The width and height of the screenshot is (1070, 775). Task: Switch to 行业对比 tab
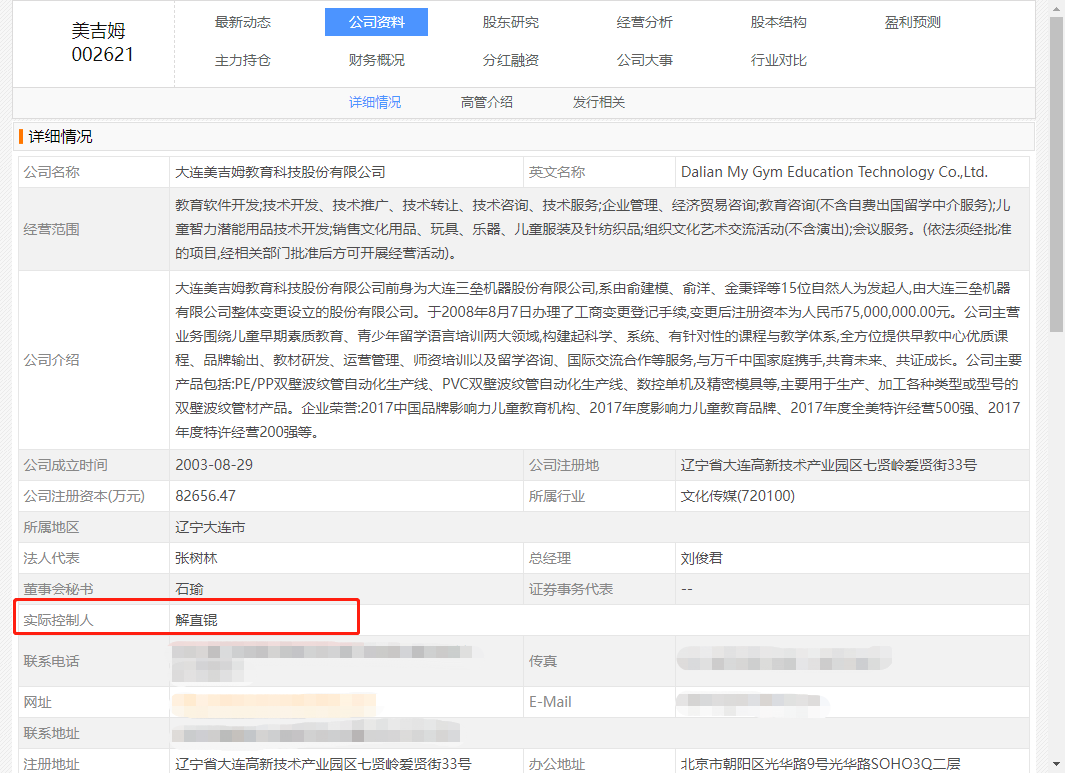pyautogui.click(x=778, y=60)
